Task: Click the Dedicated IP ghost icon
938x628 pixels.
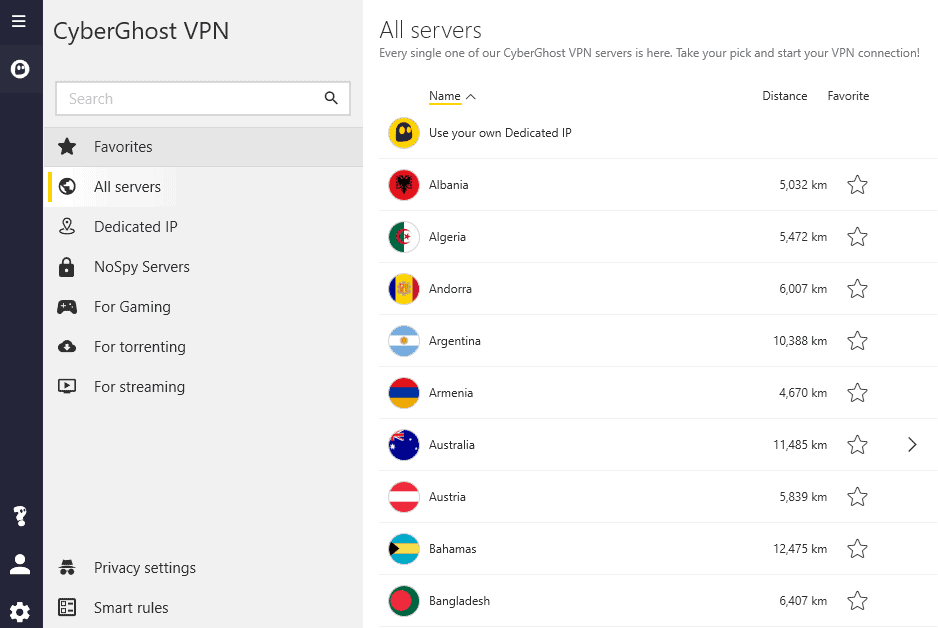Action: click(x=404, y=133)
